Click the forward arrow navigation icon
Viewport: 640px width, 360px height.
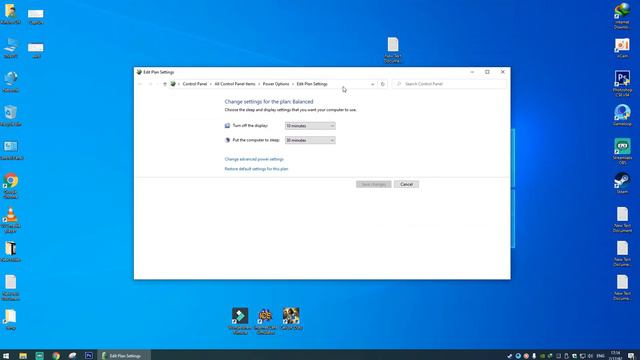click(150, 84)
